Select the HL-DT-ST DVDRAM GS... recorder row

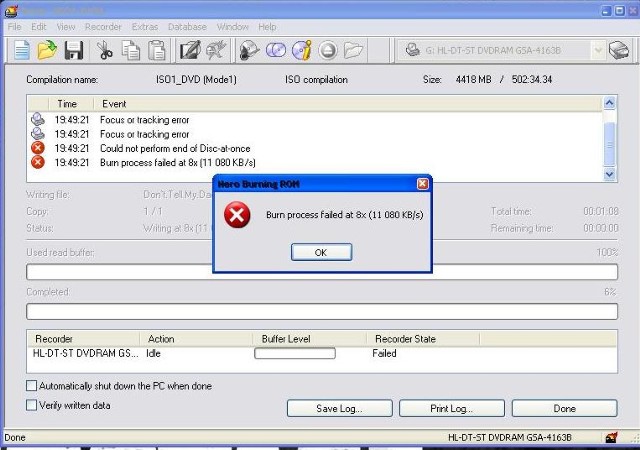(322, 353)
